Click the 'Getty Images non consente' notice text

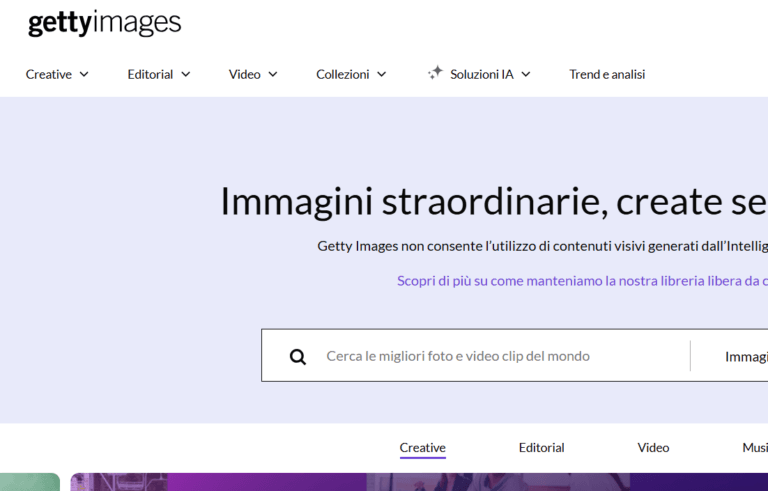tap(542, 246)
